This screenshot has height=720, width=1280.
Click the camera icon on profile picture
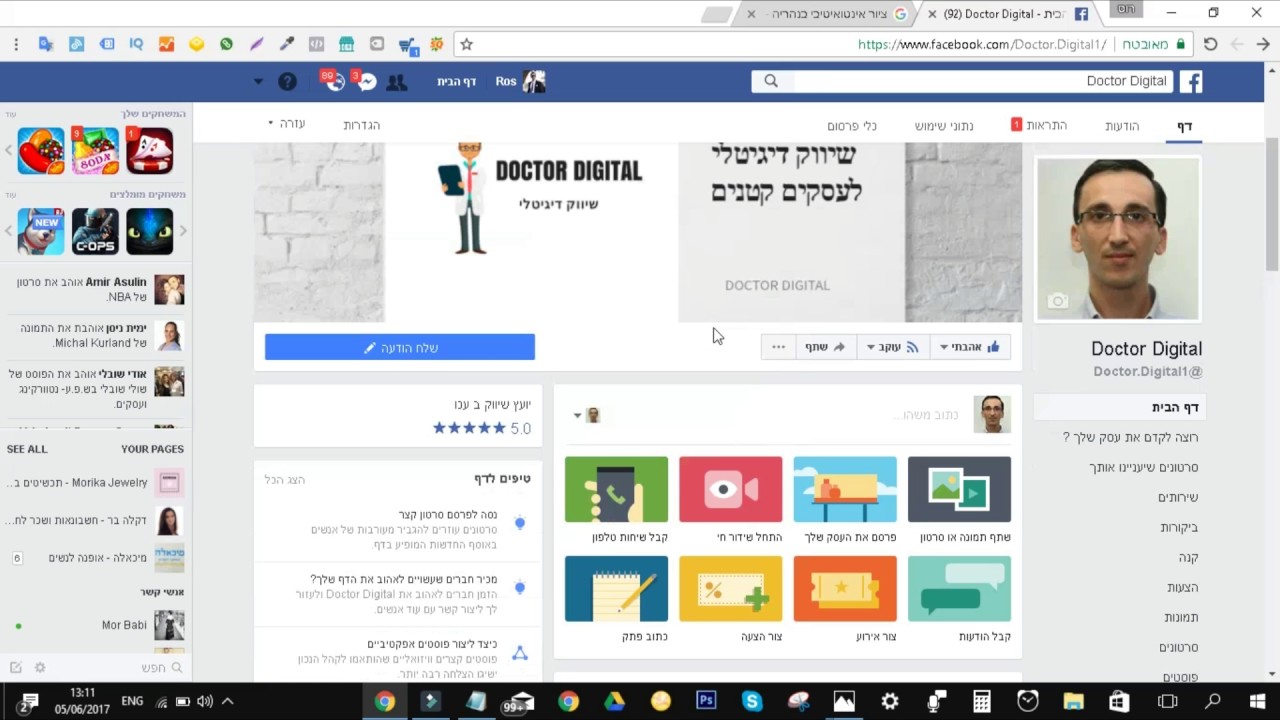point(1058,301)
